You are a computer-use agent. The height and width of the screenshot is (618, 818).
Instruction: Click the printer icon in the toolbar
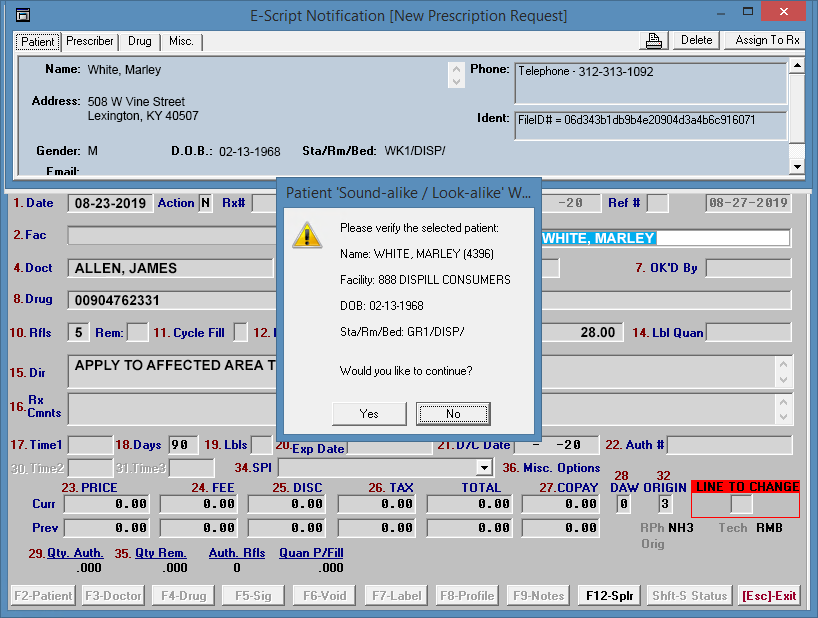click(653, 40)
